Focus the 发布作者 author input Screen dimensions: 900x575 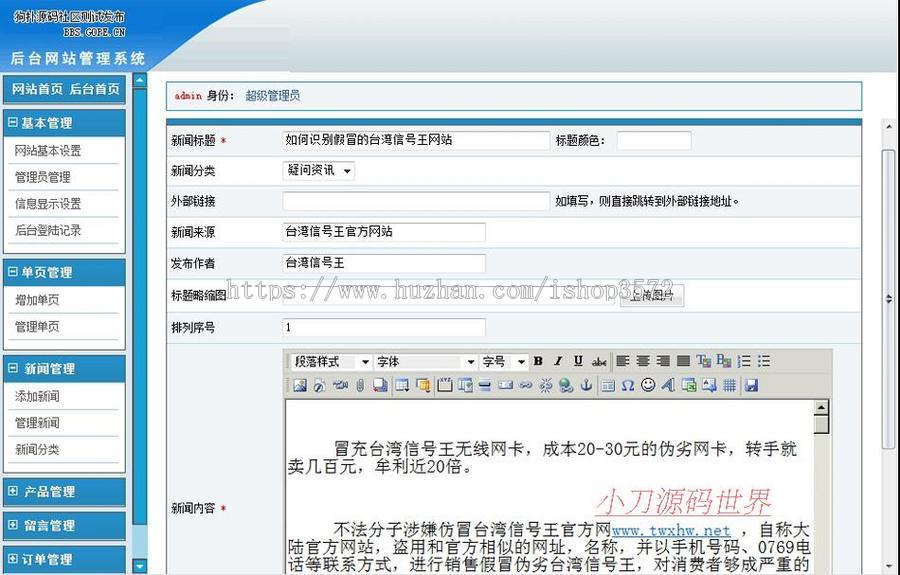click(x=384, y=263)
